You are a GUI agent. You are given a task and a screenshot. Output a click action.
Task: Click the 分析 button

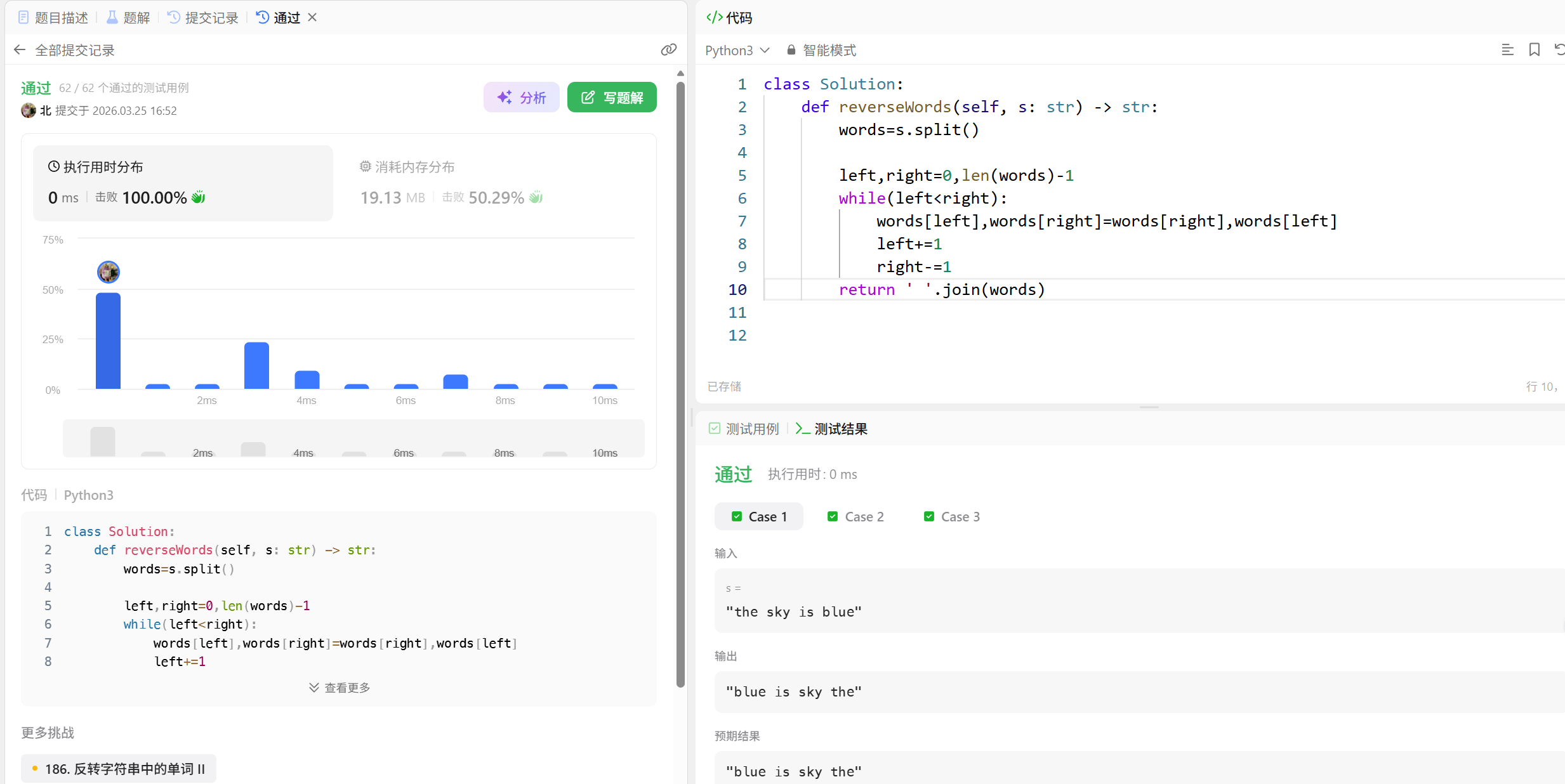[x=522, y=98]
